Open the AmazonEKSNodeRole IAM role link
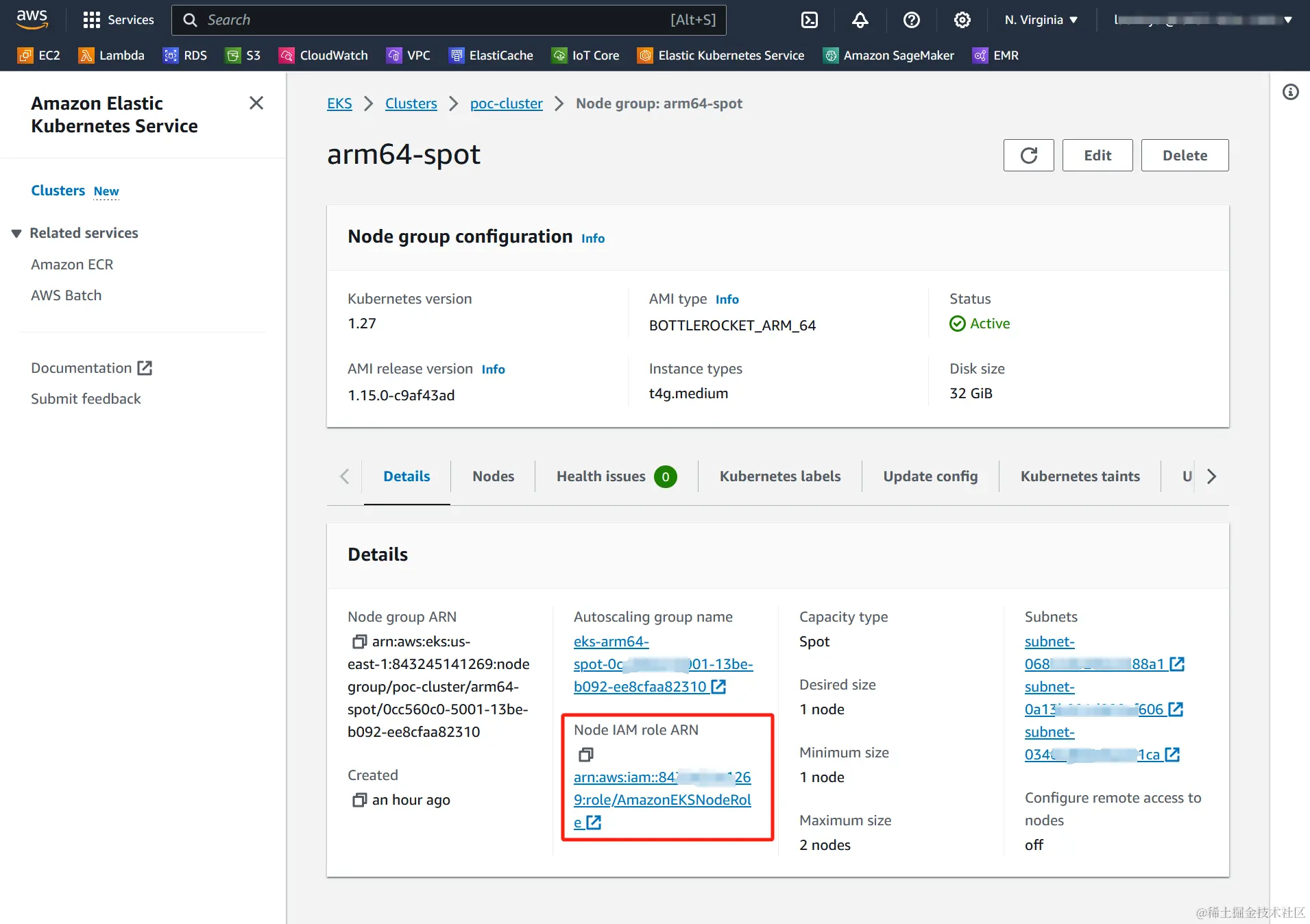 [662, 800]
